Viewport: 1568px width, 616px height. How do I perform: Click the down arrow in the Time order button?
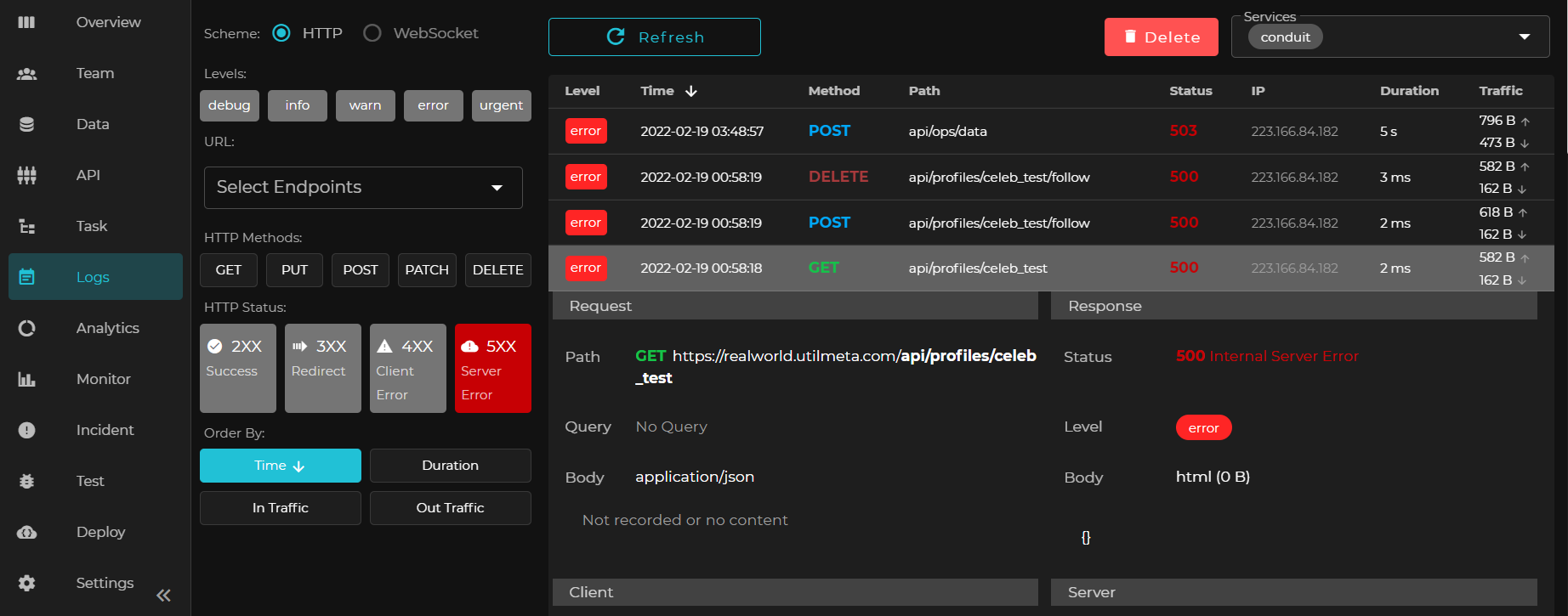[298, 466]
